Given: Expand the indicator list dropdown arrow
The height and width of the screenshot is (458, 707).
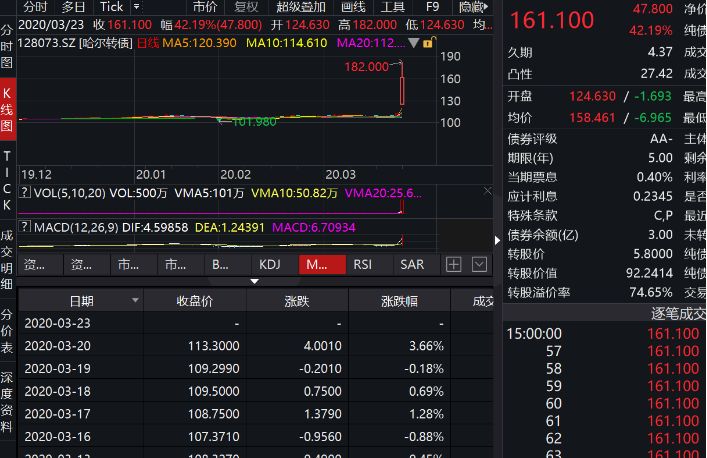Looking at the screenshot, I should point(479,264).
